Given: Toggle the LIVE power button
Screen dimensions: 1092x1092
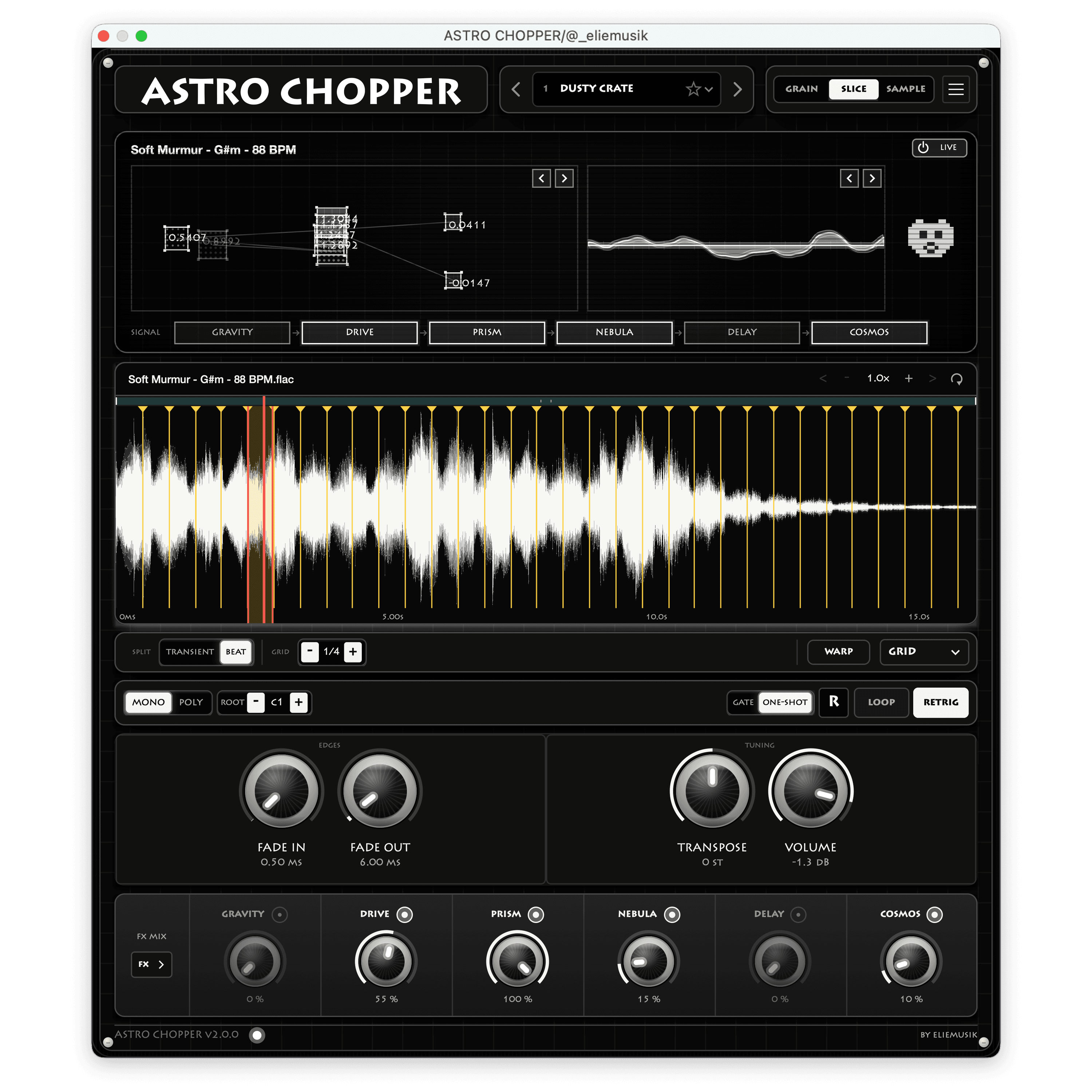Looking at the screenshot, I should point(939,147).
